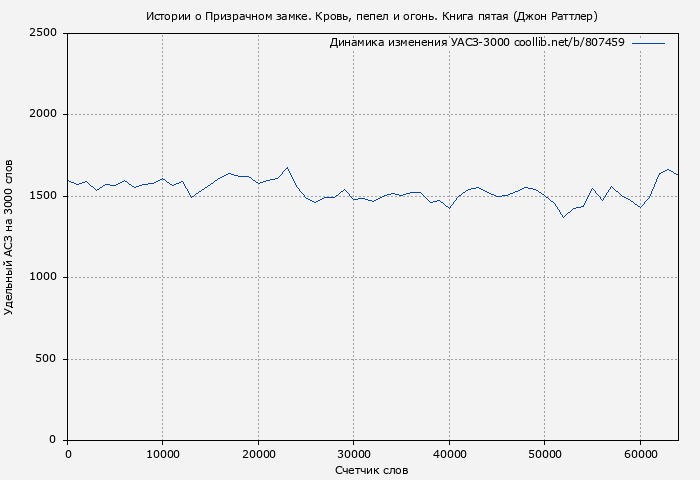700x480 pixels.
Task: Click the x-axis label Счетчик слов
Action: 372,469
